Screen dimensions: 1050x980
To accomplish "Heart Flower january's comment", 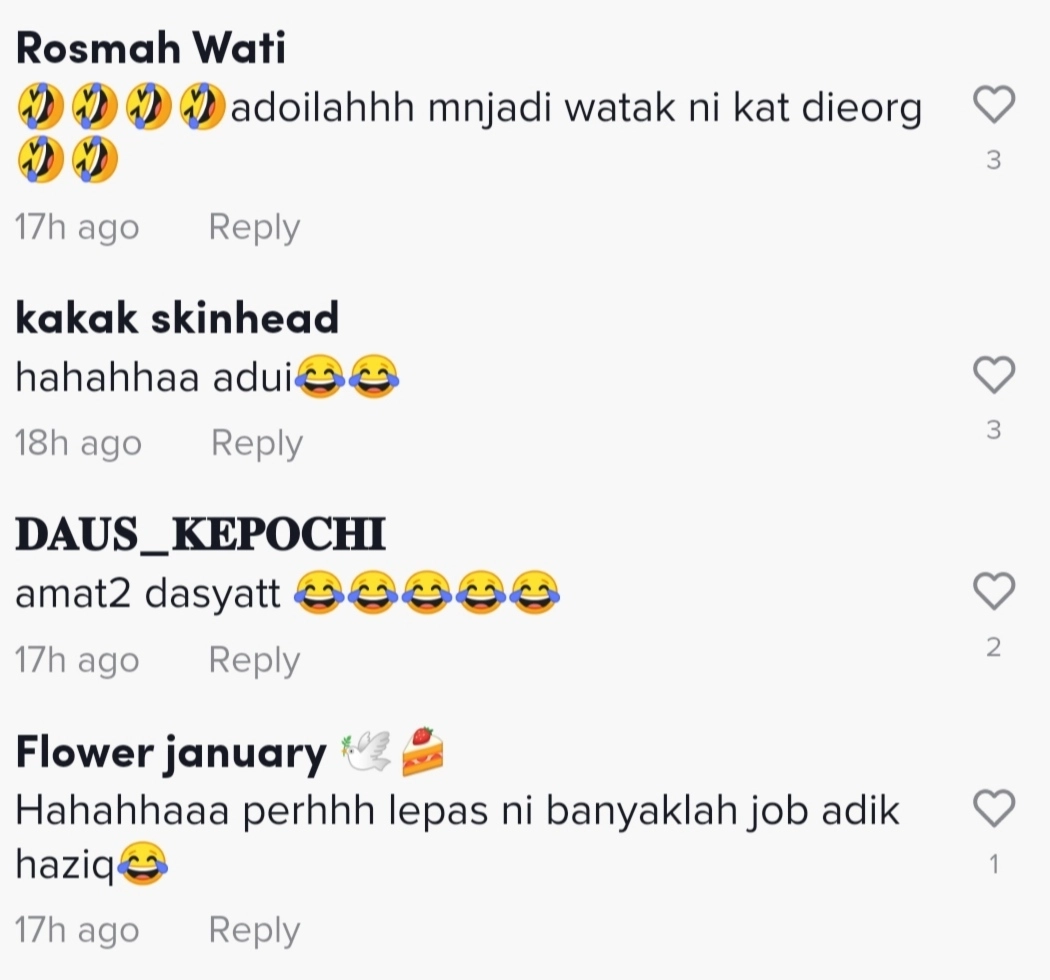I will coord(994,808).
